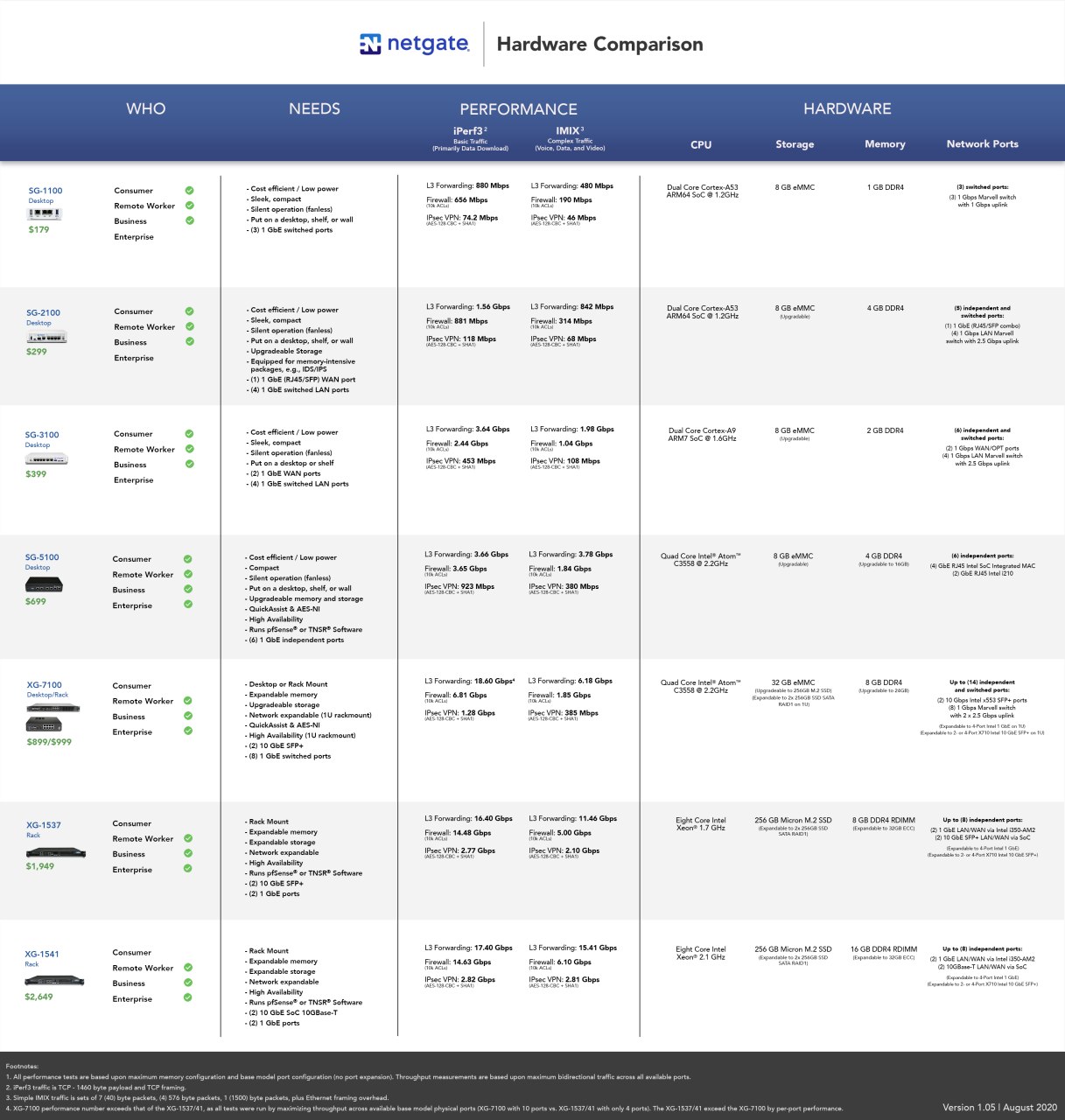Click the Storage column label

(795, 144)
